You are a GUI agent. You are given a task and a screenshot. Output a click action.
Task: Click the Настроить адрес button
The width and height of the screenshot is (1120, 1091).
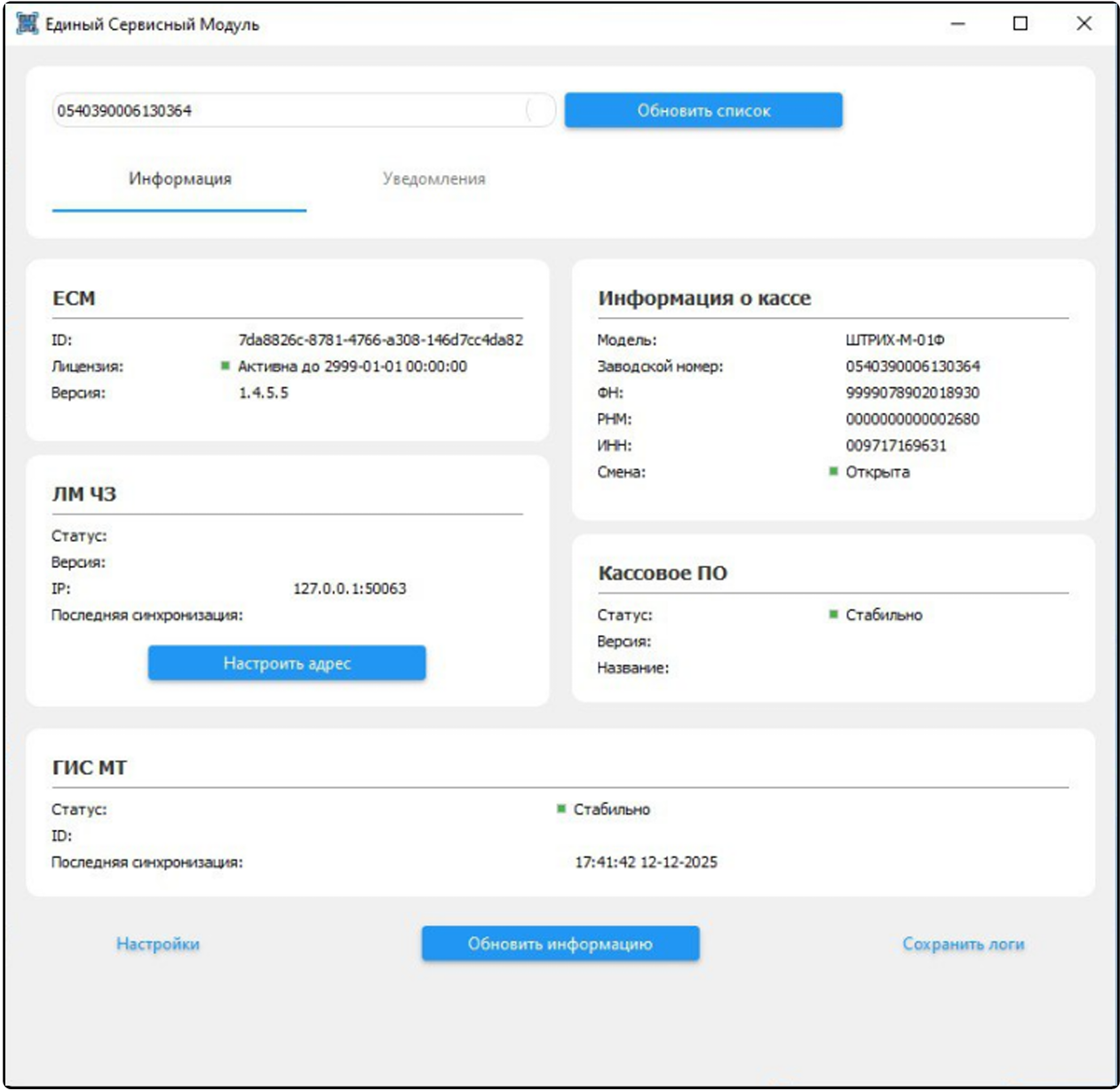coord(287,663)
